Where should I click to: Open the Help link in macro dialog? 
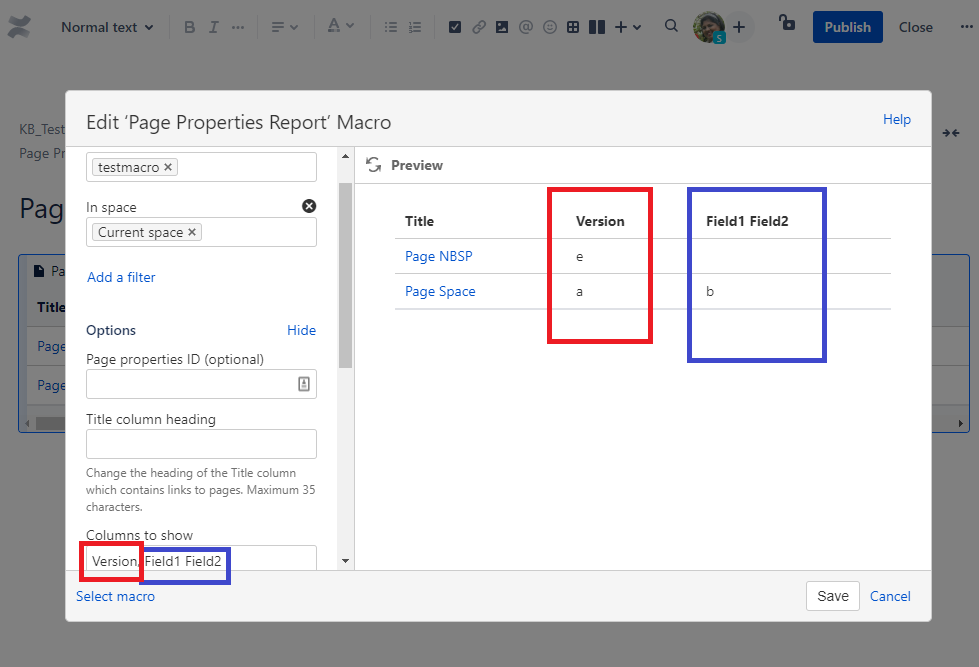(x=897, y=119)
